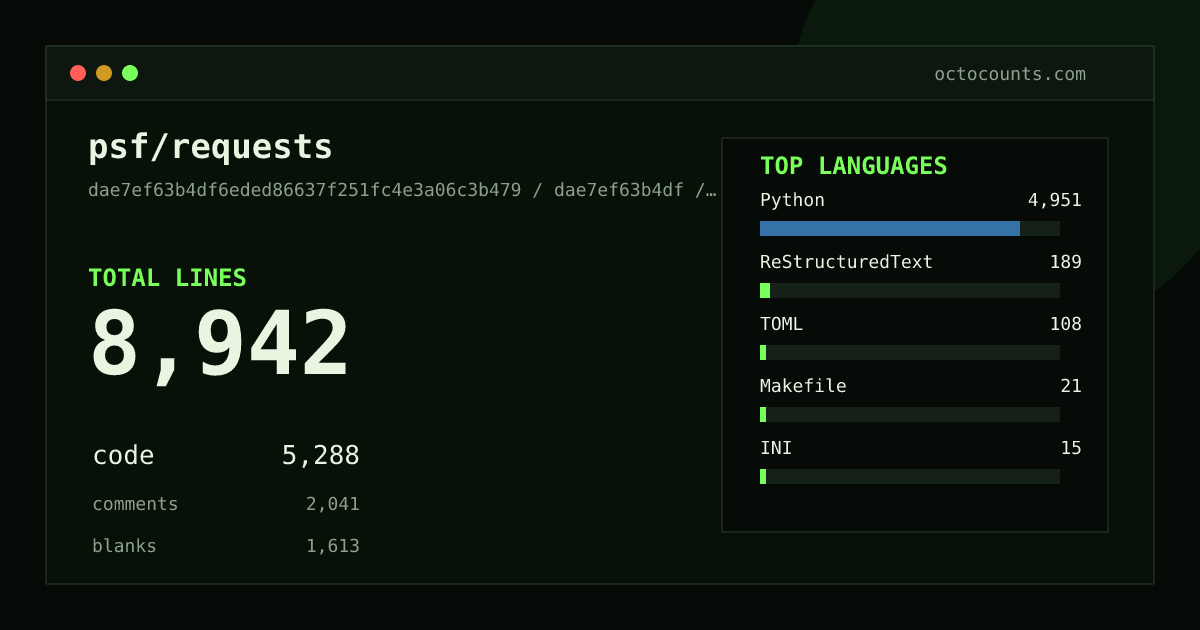Image resolution: width=1200 pixels, height=630 pixels.
Task: Click the INI language label
Action: [x=776, y=448]
